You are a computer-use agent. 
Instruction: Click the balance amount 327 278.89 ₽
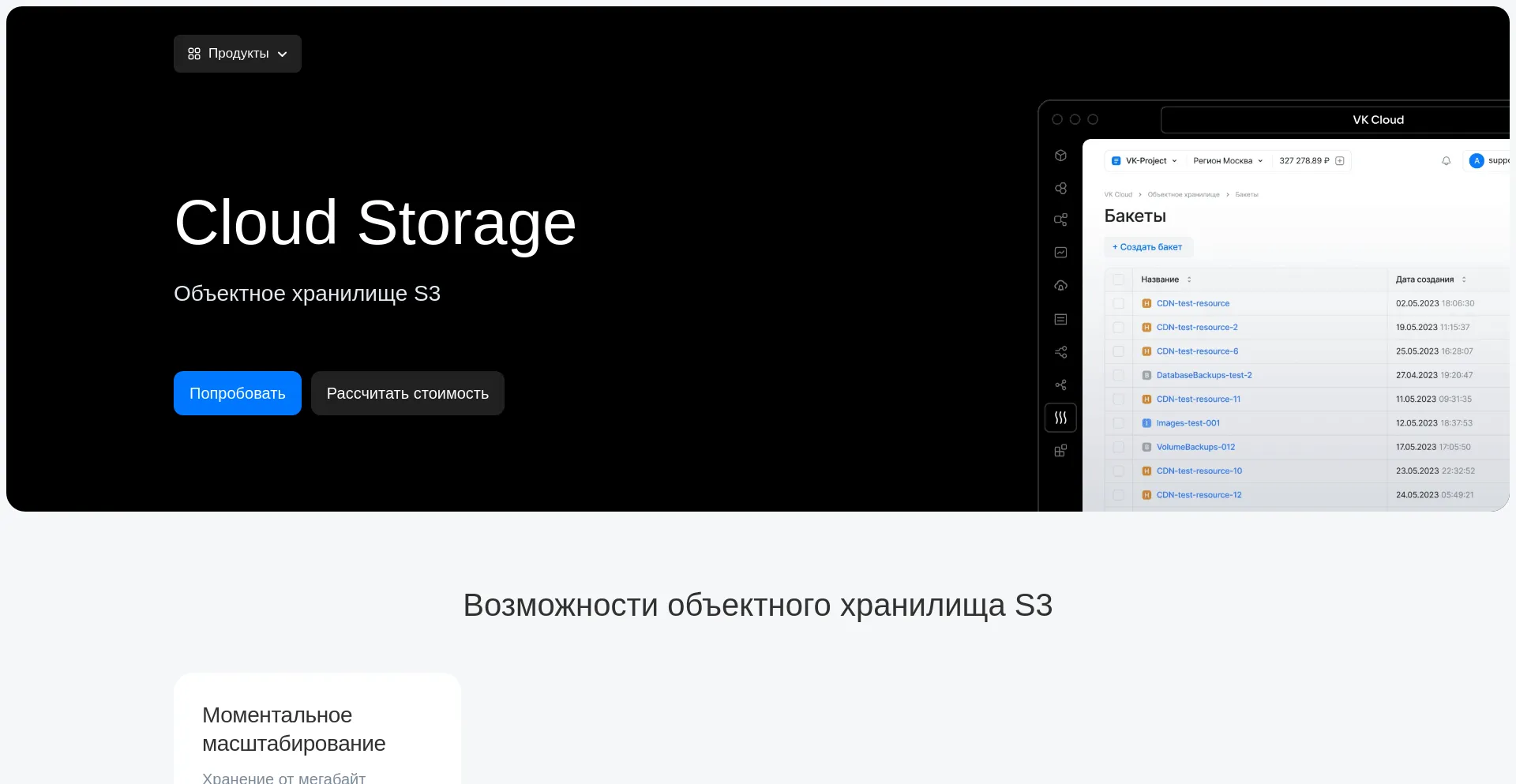tap(1304, 161)
